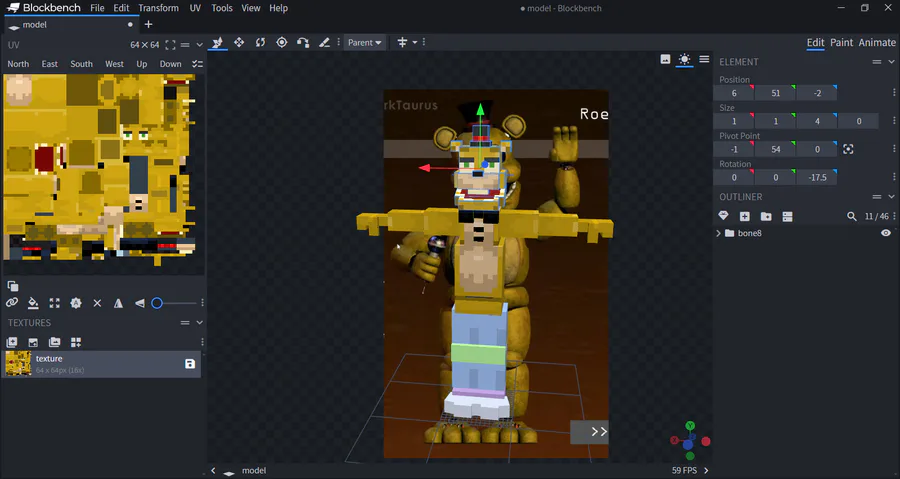Select the North UV face

pos(18,64)
